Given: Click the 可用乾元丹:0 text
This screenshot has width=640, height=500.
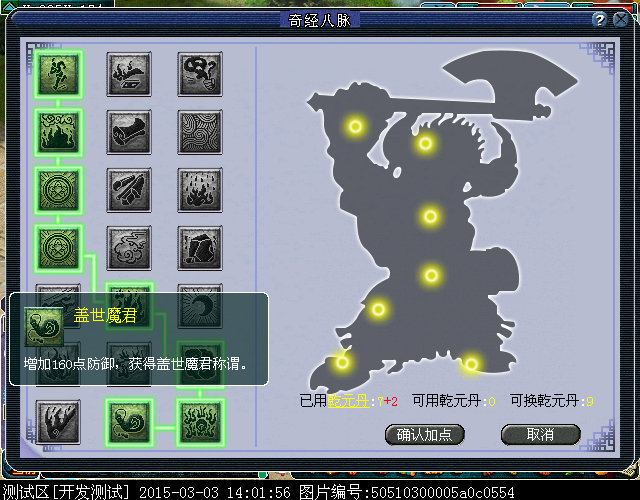Looking at the screenshot, I should coord(453,401).
